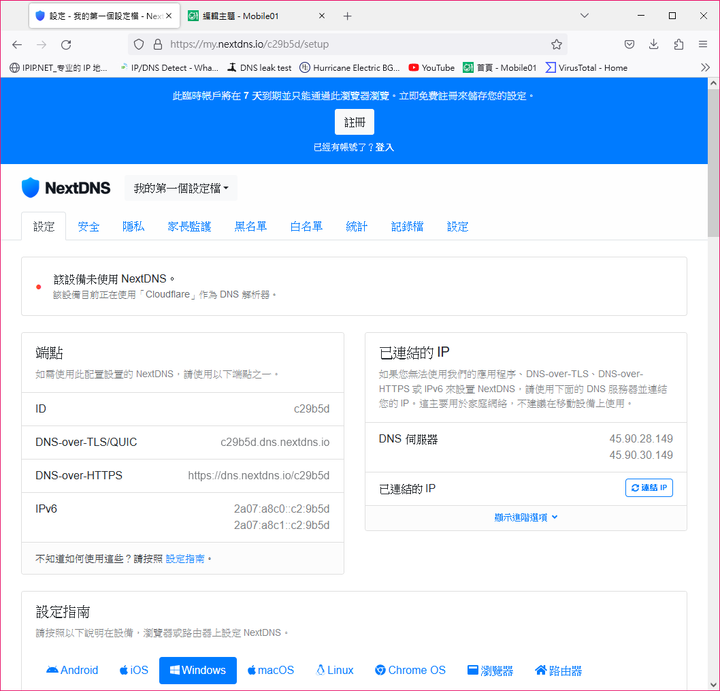Image resolution: width=720 pixels, height=691 pixels.
Task: Click the DNS-over-TLS address c29b5d.dns.nextdns.io
Action: 275,442
